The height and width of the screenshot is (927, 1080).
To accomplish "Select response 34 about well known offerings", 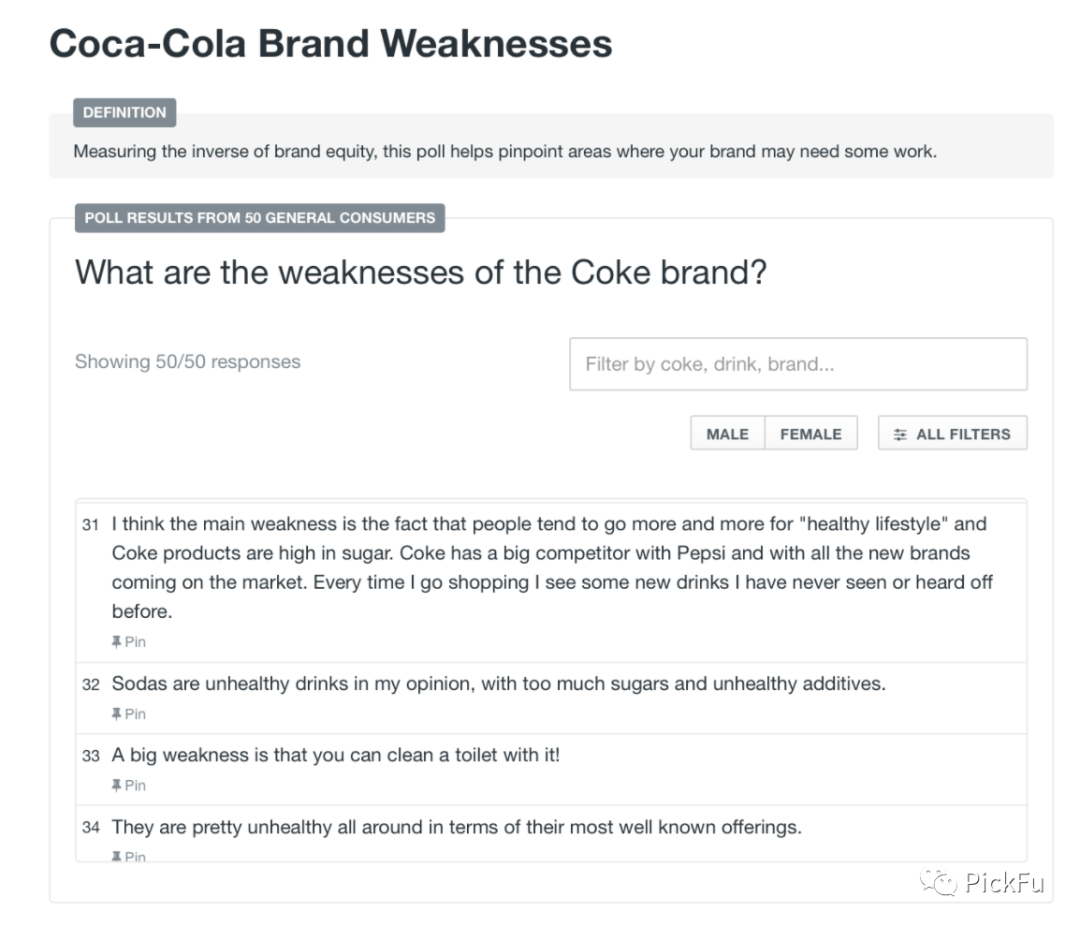I will 456,827.
